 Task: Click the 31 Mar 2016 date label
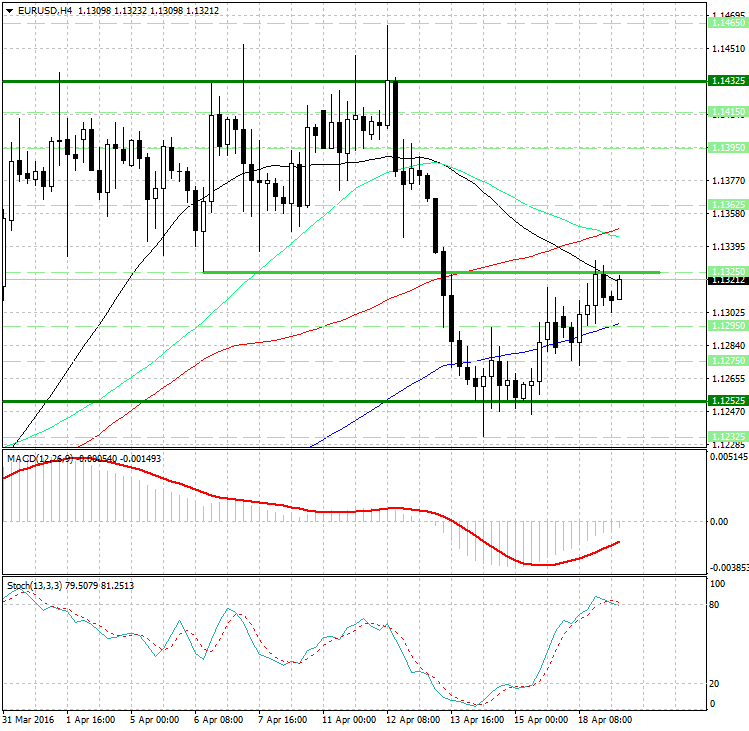point(28,720)
